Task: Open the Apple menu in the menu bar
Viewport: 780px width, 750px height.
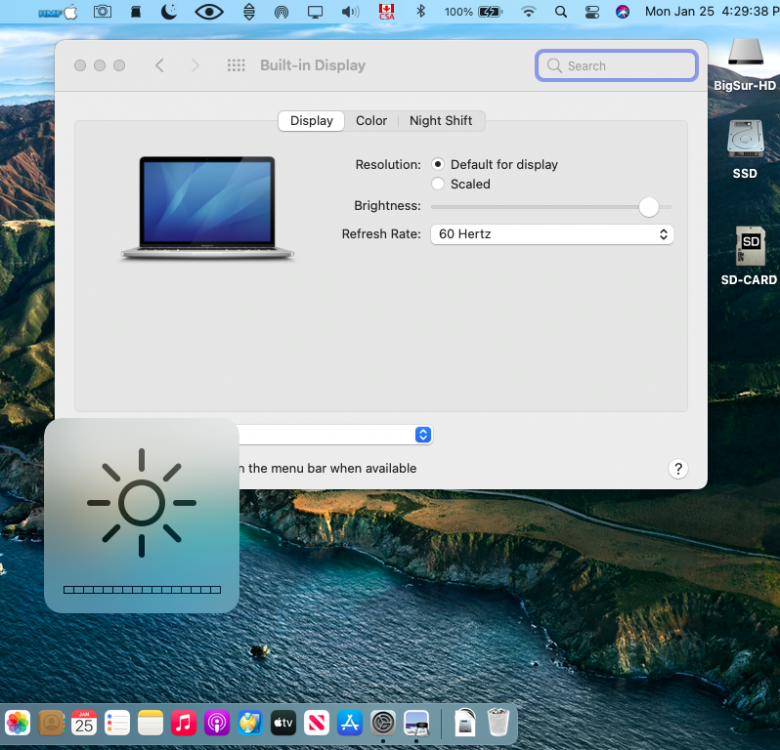Action: point(71,12)
